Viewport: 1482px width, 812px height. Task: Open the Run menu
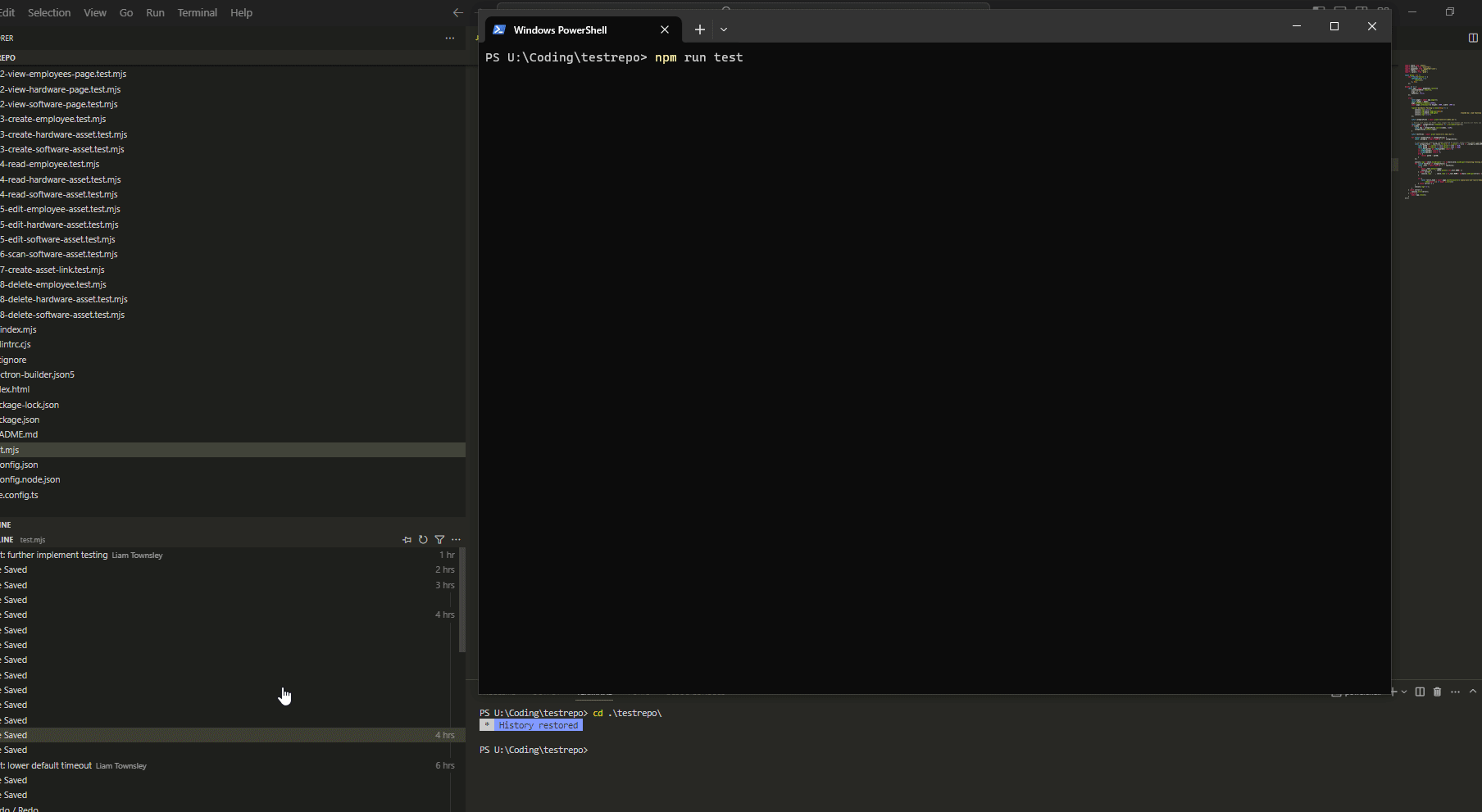tap(155, 12)
